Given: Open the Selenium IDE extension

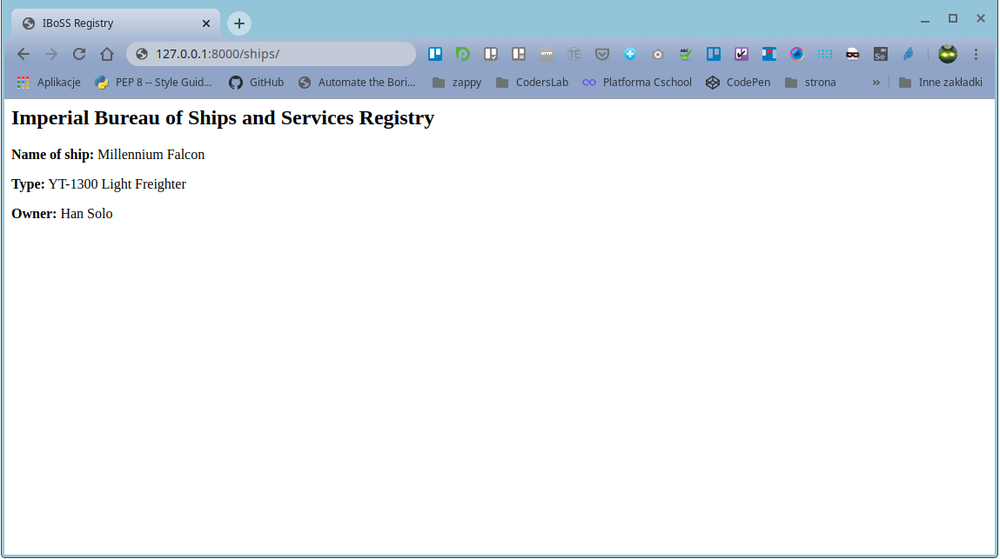Looking at the screenshot, I should click(880, 54).
